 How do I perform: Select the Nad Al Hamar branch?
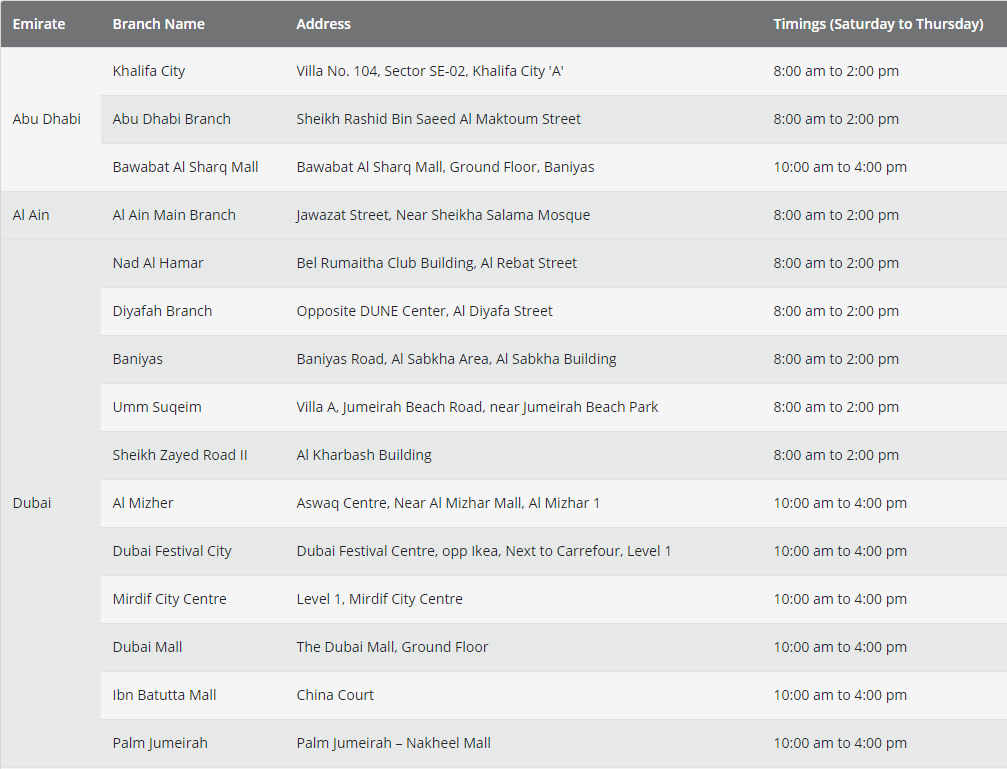click(x=158, y=263)
